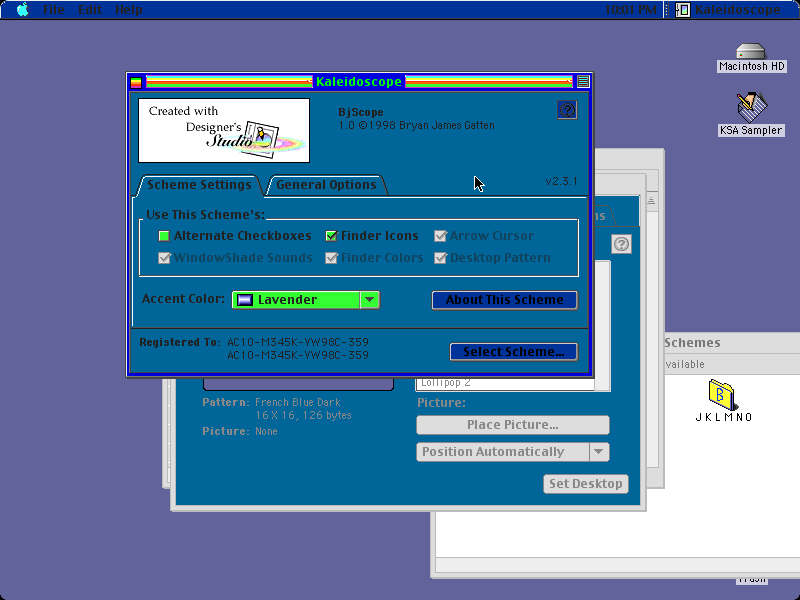Click the background window scroll up arrow
The width and height of the screenshot is (800, 600).
tap(652, 200)
